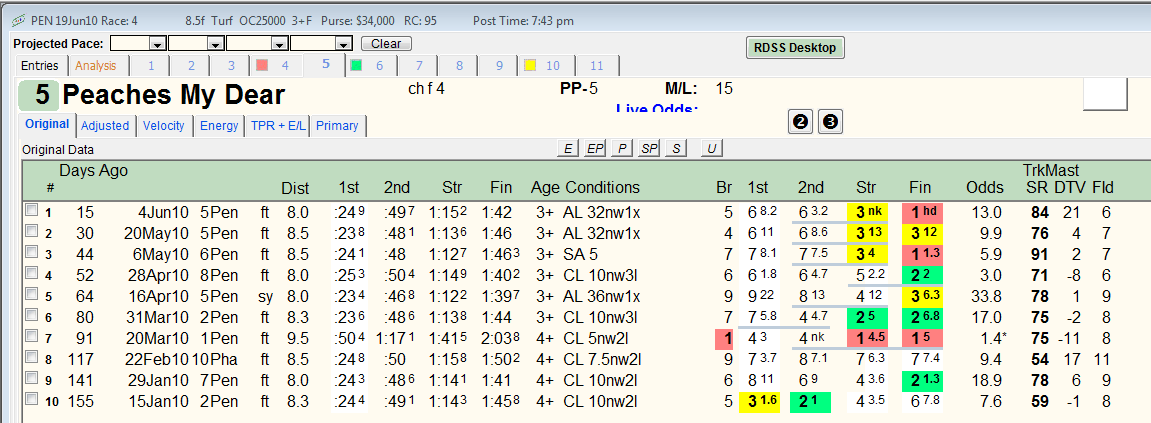Check the box for row 9 (29Jan10)

tap(32, 377)
